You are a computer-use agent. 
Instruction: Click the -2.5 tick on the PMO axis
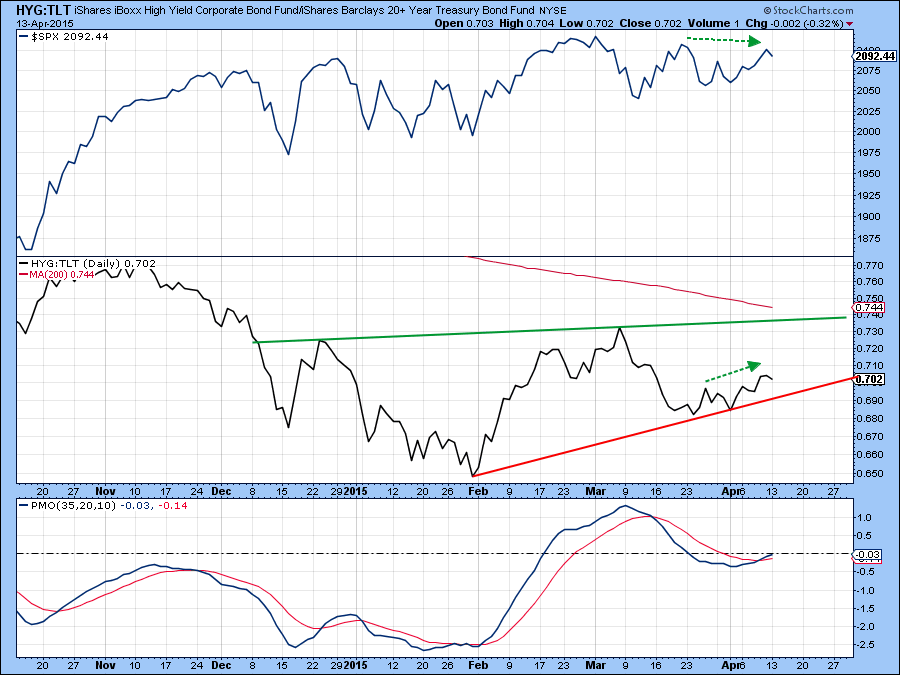click(864, 645)
